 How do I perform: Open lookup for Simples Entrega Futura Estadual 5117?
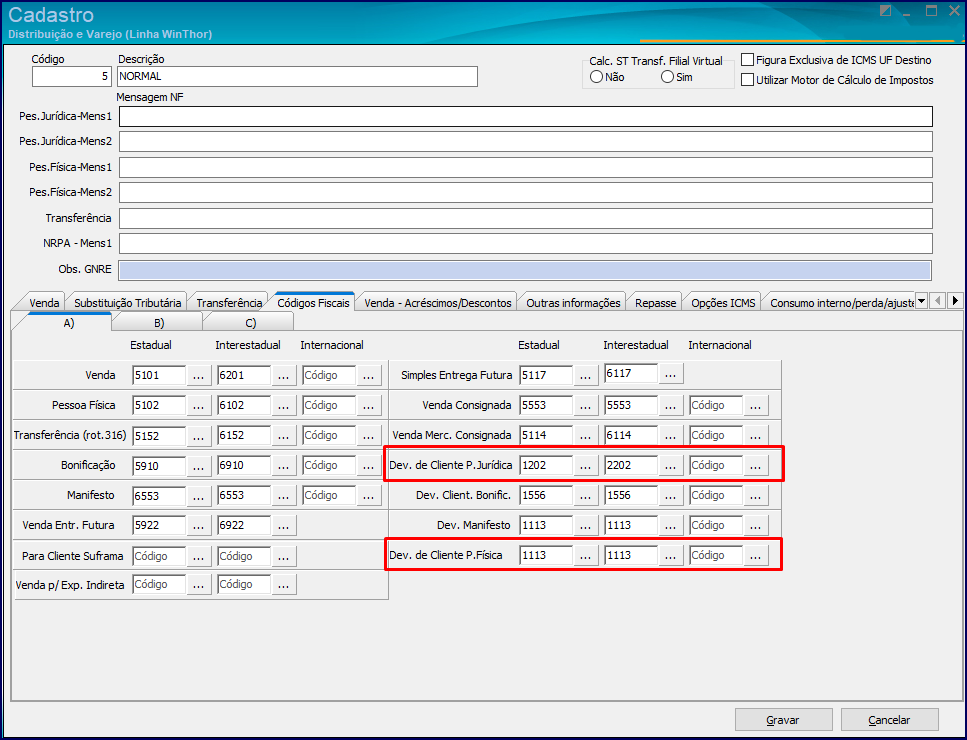pyautogui.click(x=585, y=376)
